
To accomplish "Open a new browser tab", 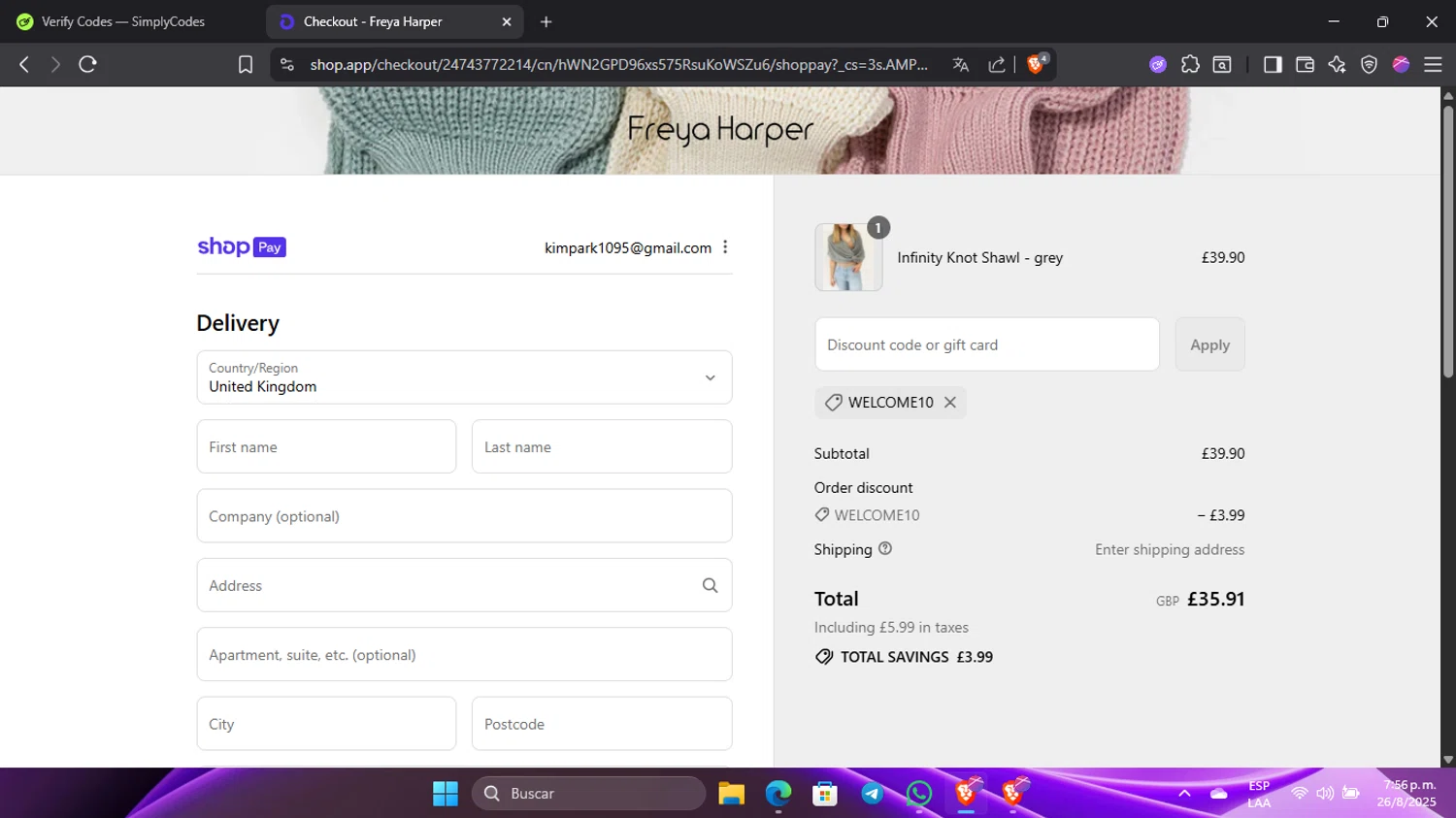I will (x=546, y=21).
